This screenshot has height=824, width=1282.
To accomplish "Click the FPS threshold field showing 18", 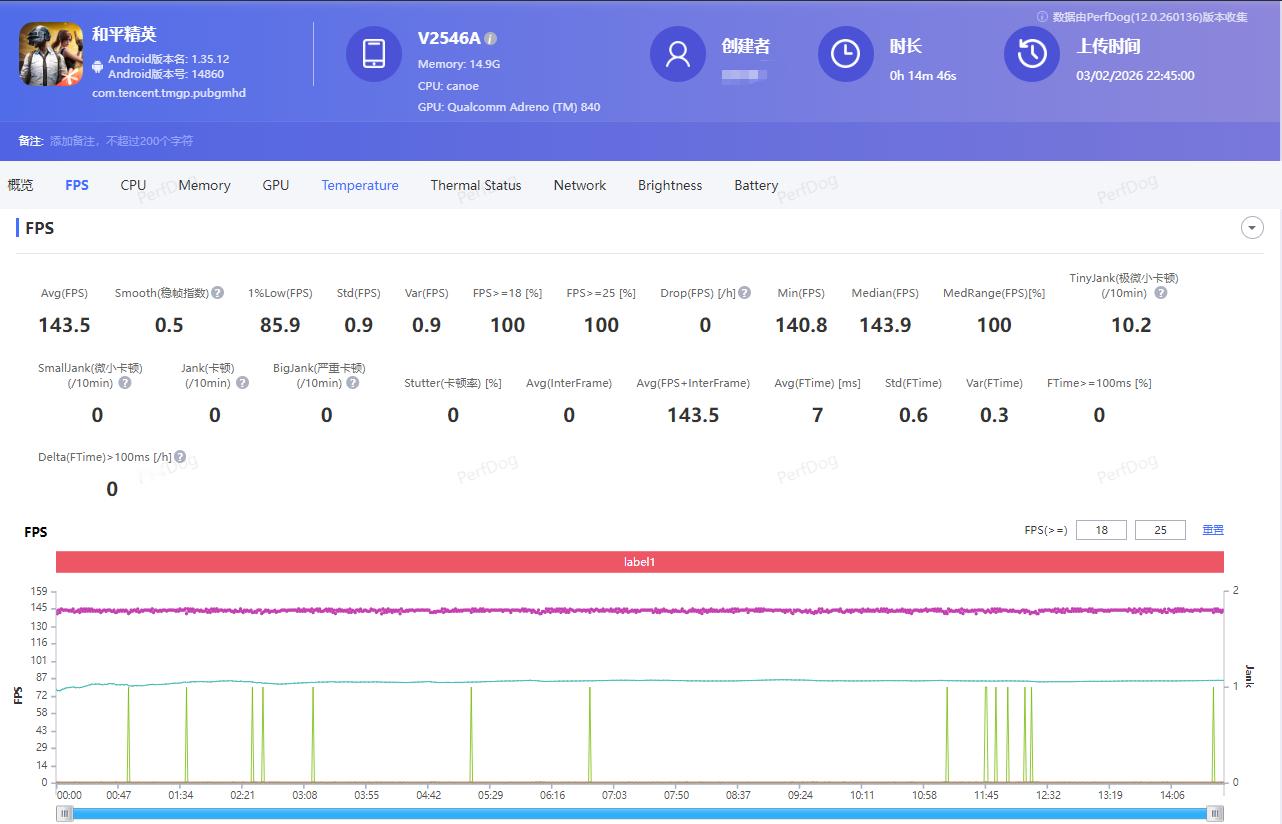I will click(1101, 530).
